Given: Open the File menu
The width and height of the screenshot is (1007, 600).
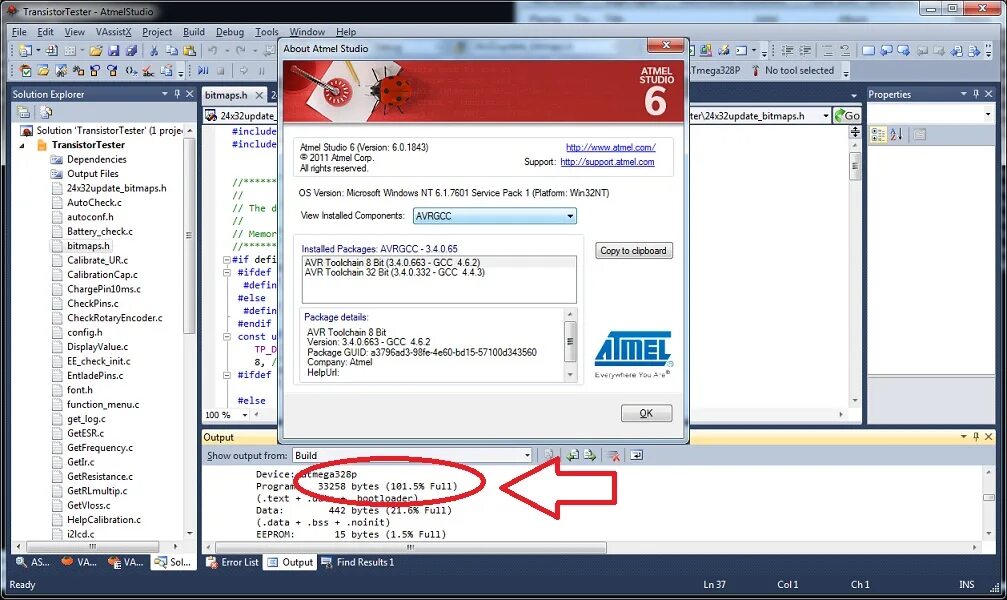Looking at the screenshot, I should (19, 31).
